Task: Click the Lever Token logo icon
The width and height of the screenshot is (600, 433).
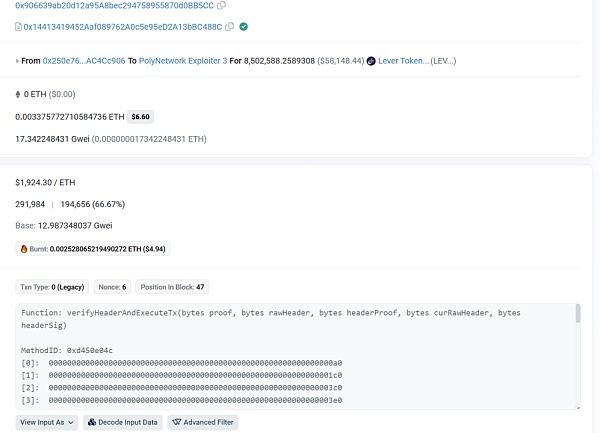Action: coord(371,61)
